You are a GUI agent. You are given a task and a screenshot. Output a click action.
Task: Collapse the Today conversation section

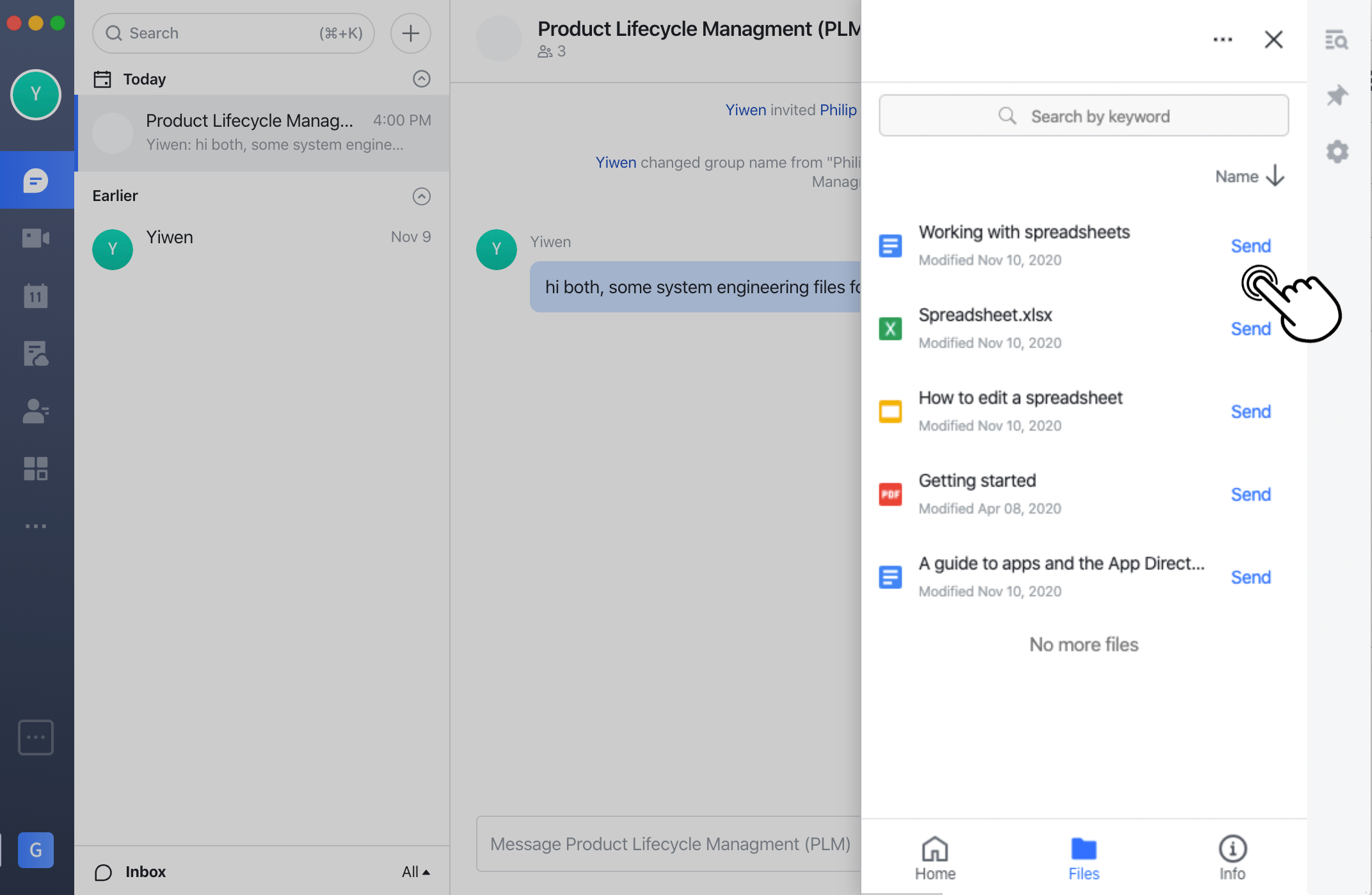421,79
